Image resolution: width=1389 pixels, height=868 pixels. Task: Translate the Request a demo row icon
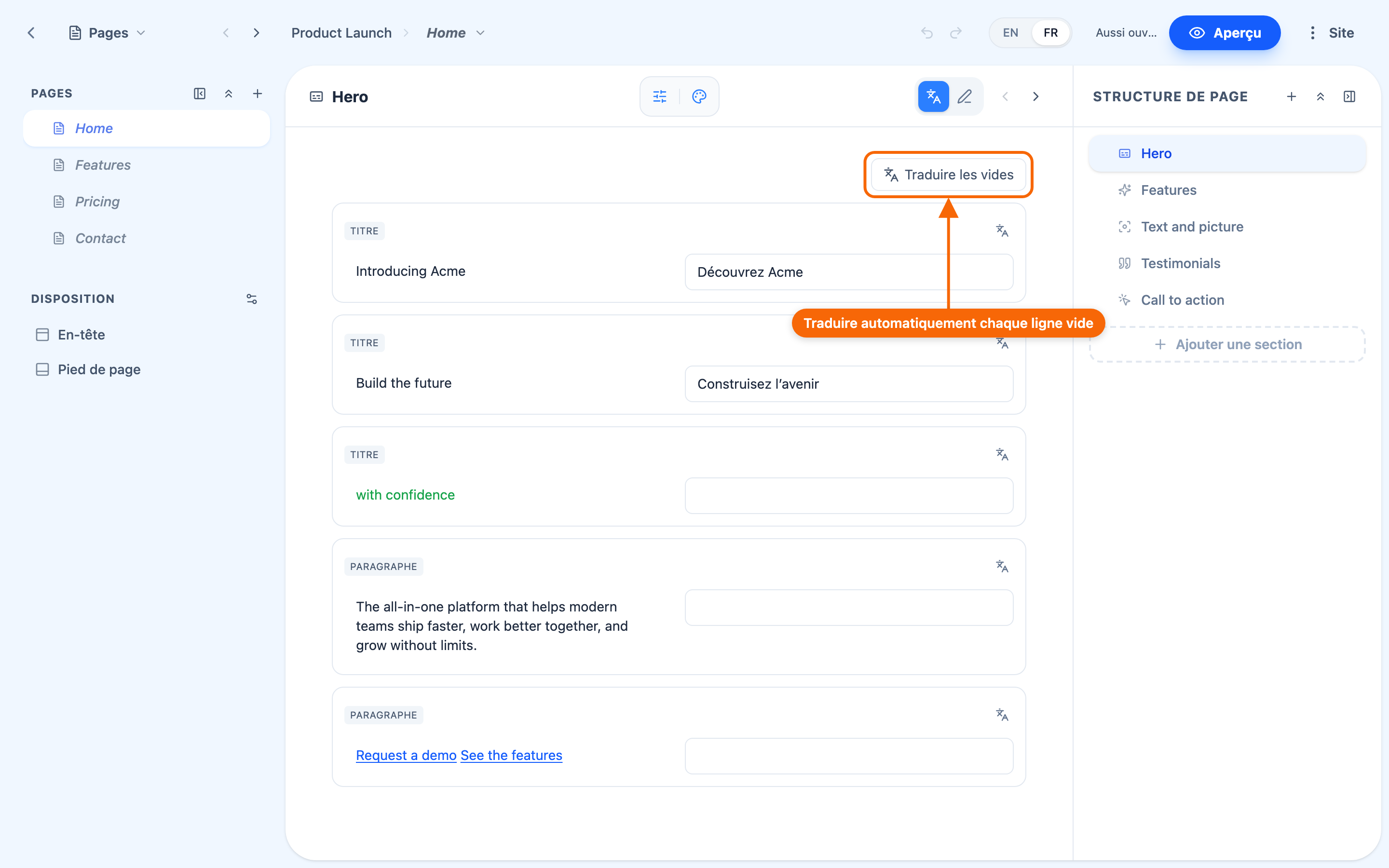(1002, 715)
